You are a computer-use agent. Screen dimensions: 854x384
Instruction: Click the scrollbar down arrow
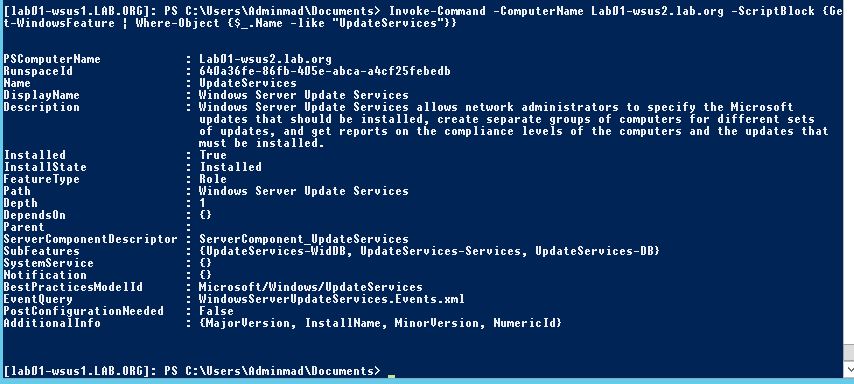coord(849,371)
